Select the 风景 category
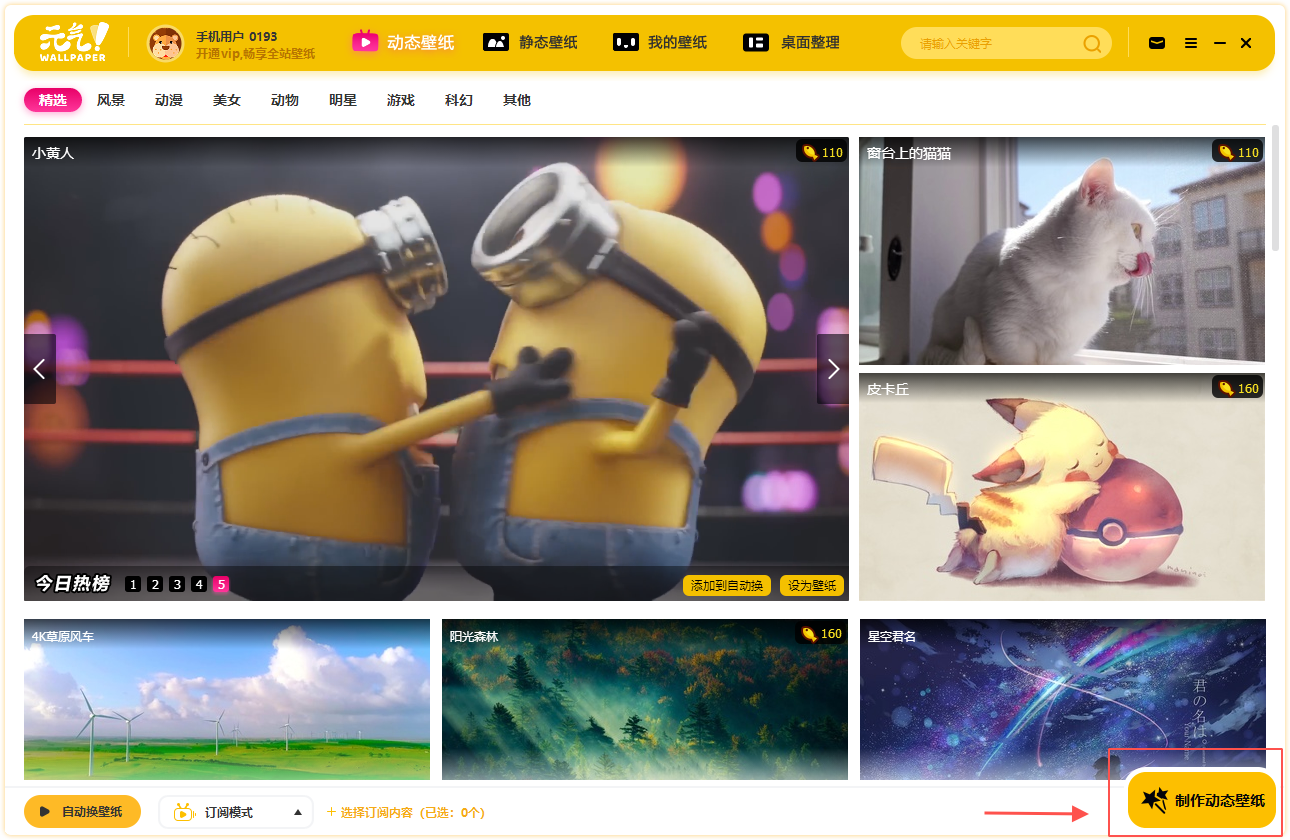Screen dimensions: 1290x840 tap(111, 100)
